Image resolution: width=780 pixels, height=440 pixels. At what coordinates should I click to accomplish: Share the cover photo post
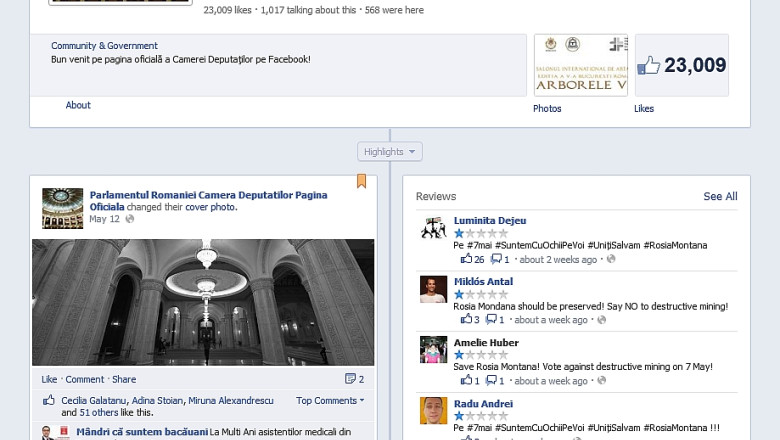click(x=124, y=379)
